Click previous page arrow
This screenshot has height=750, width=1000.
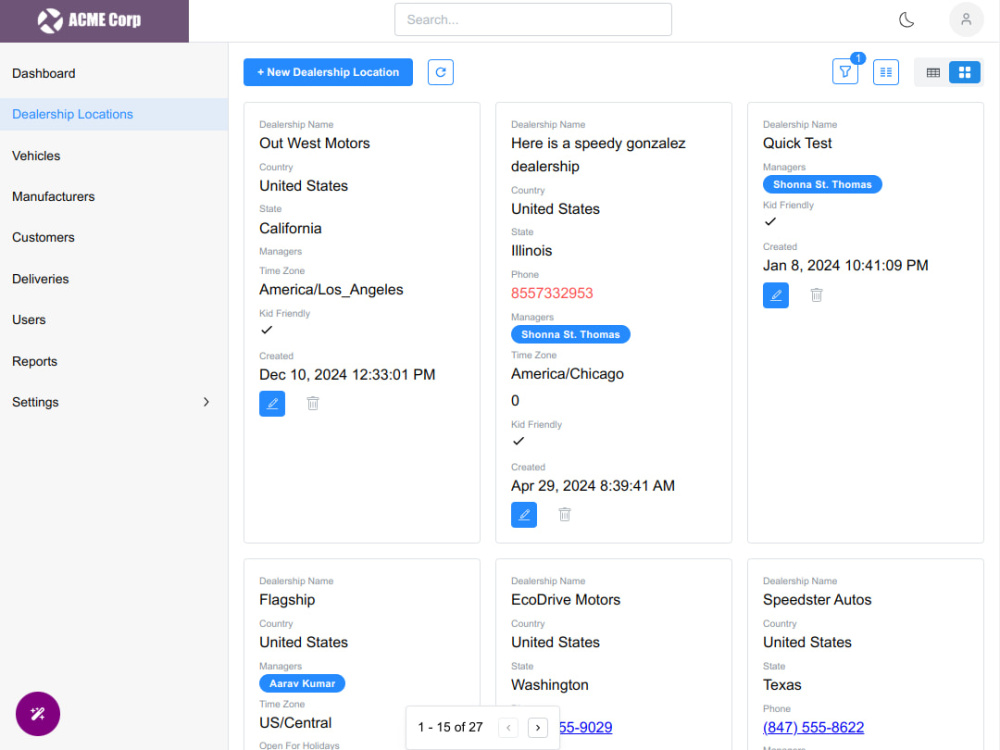click(508, 728)
